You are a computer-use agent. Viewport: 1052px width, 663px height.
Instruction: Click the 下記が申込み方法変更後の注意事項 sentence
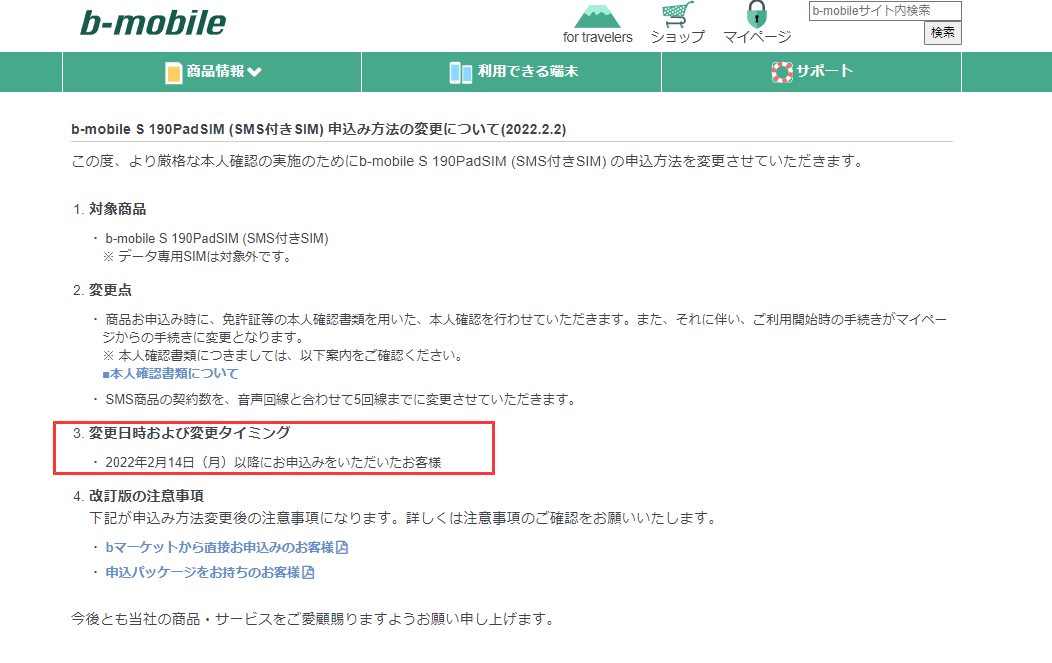[404, 519]
